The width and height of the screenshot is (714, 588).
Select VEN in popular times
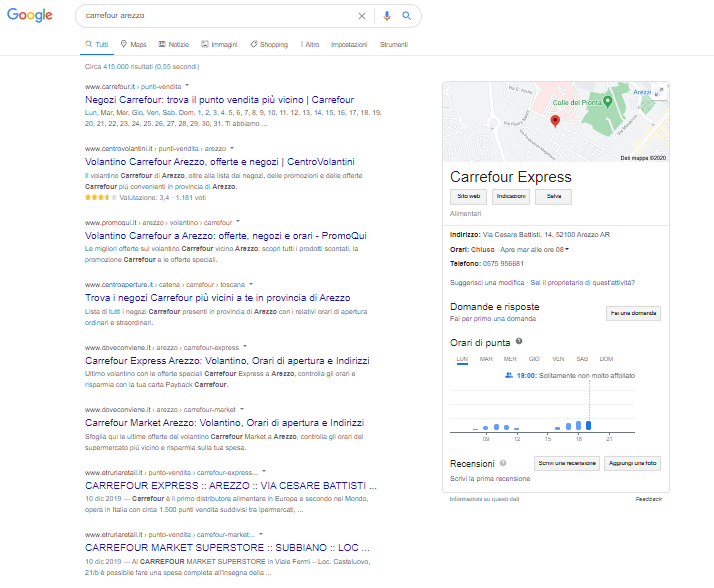558,359
